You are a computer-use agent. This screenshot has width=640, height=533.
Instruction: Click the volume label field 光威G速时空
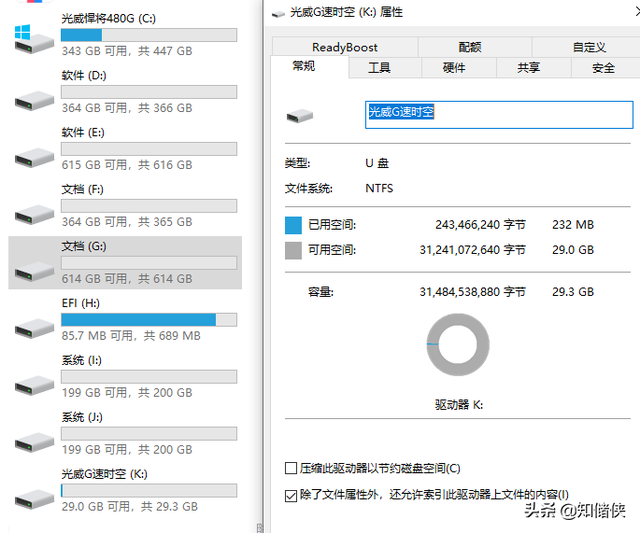point(499,115)
